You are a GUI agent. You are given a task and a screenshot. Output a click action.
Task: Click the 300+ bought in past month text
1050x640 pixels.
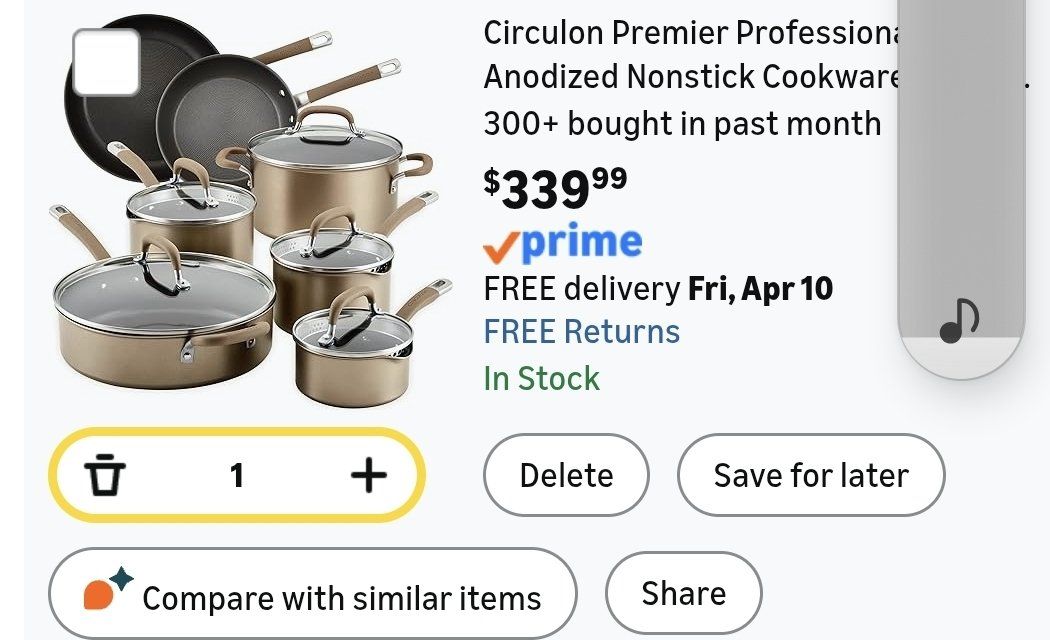coord(681,124)
